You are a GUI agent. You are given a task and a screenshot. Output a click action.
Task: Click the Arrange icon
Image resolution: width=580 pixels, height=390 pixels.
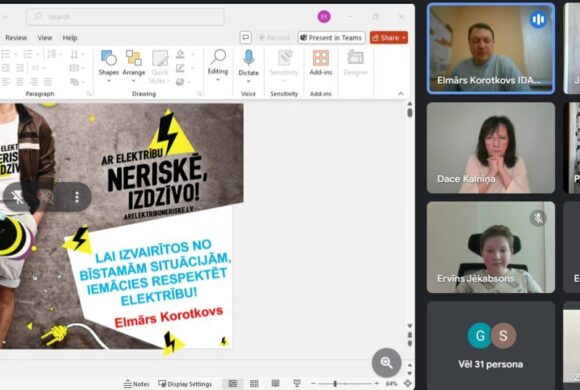click(134, 58)
